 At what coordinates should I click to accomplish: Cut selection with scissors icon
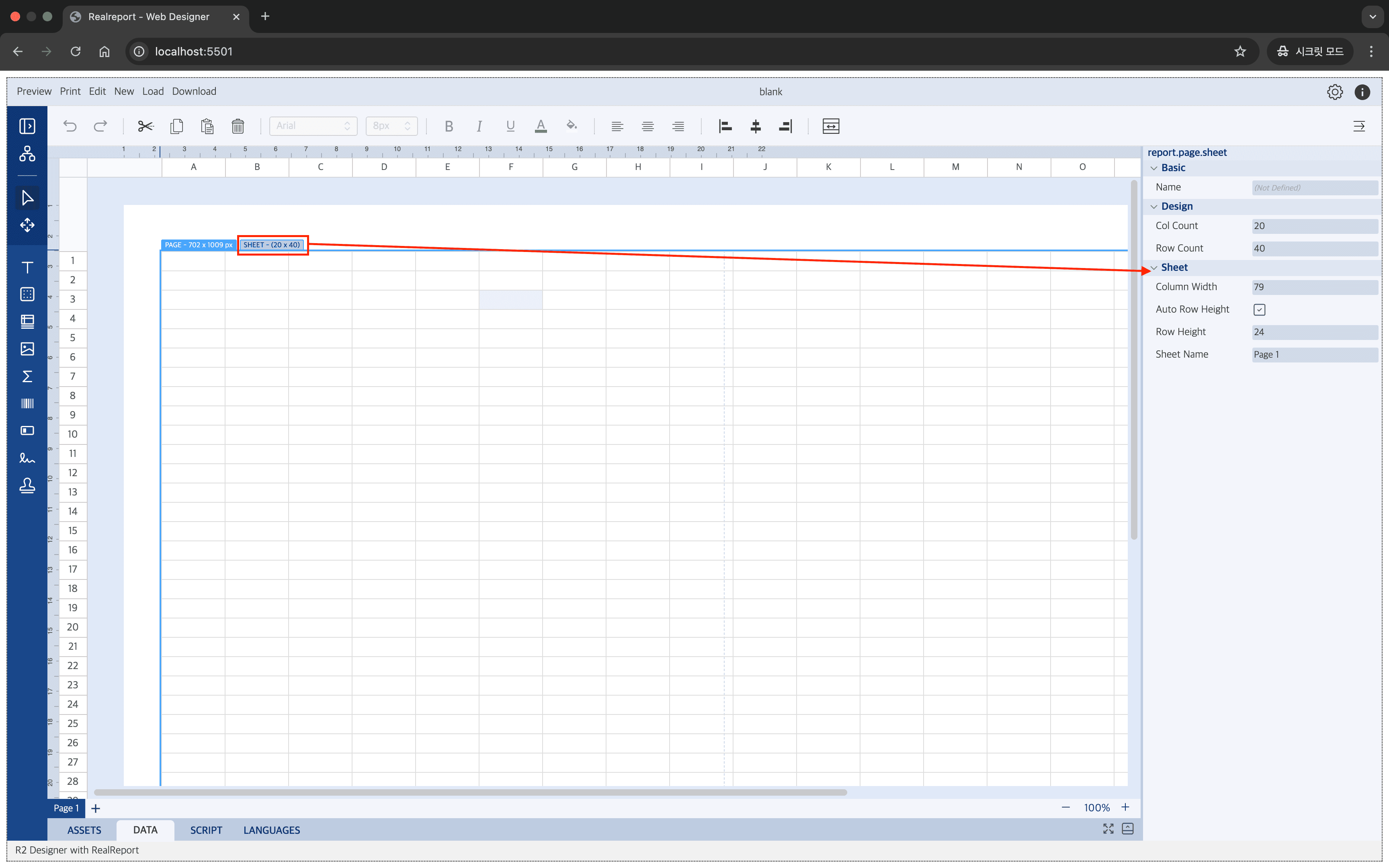point(146,126)
